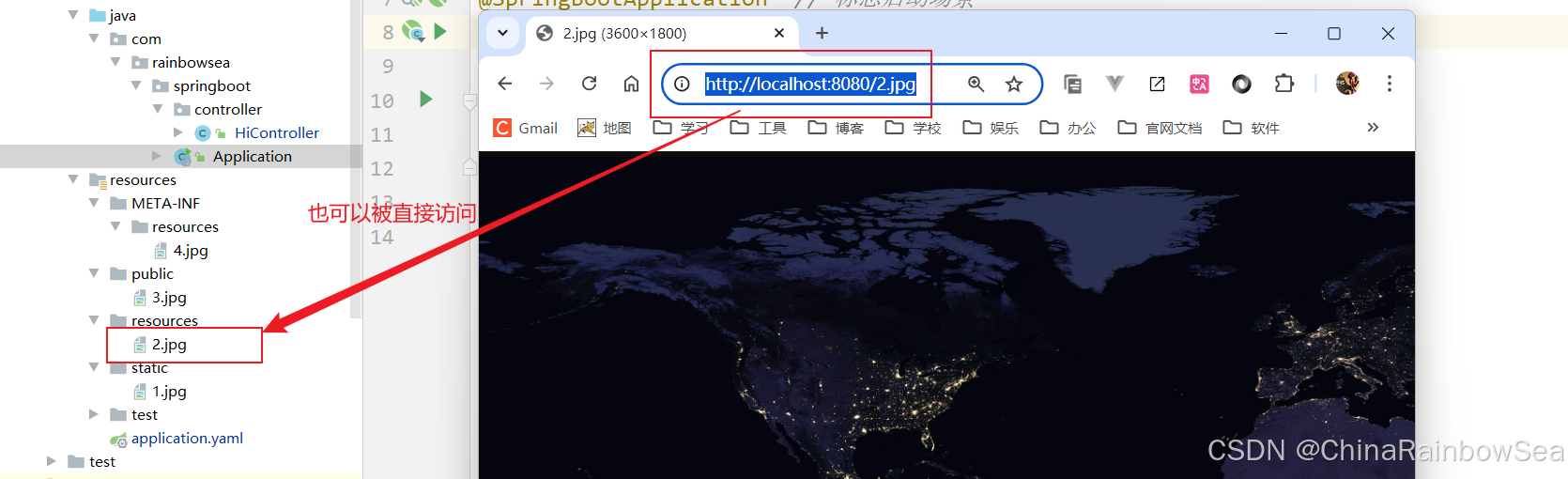Open the Chrome three-dot menu
The image size is (1568, 479).
[1389, 84]
